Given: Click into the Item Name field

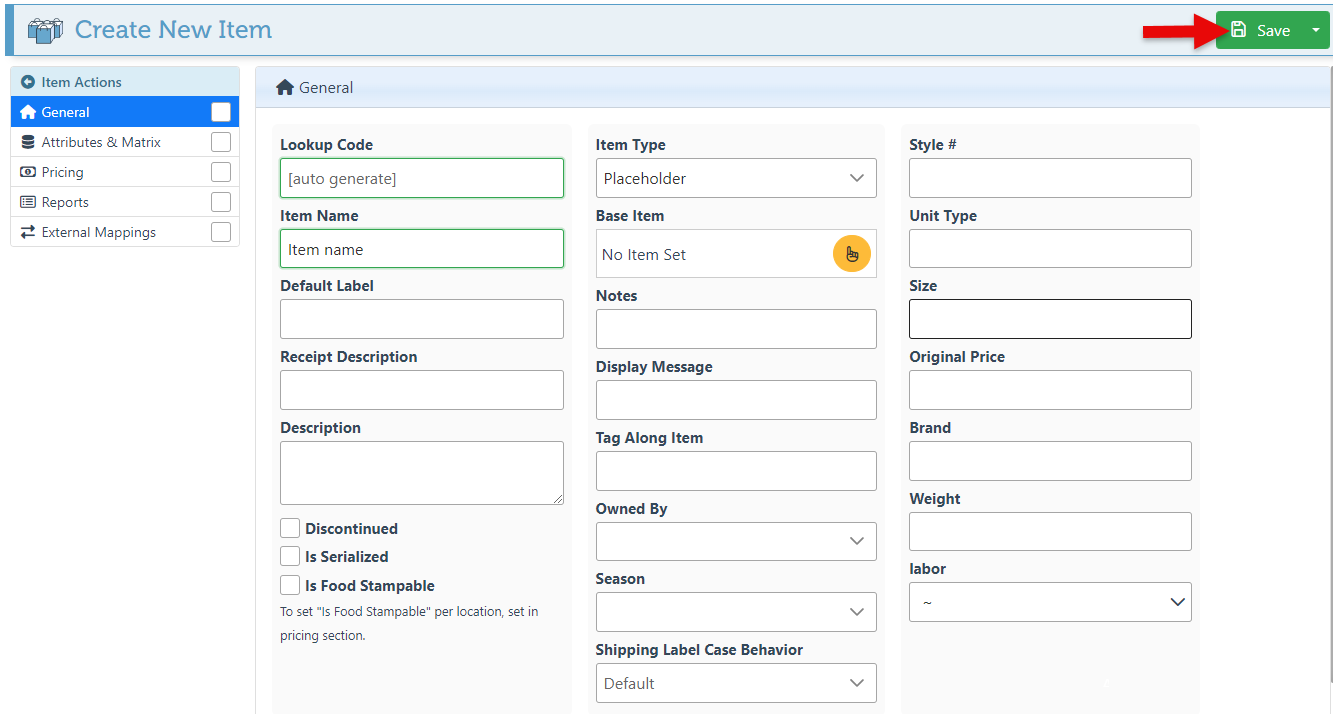Looking at the screenshot, I should [x=421, y=249].
